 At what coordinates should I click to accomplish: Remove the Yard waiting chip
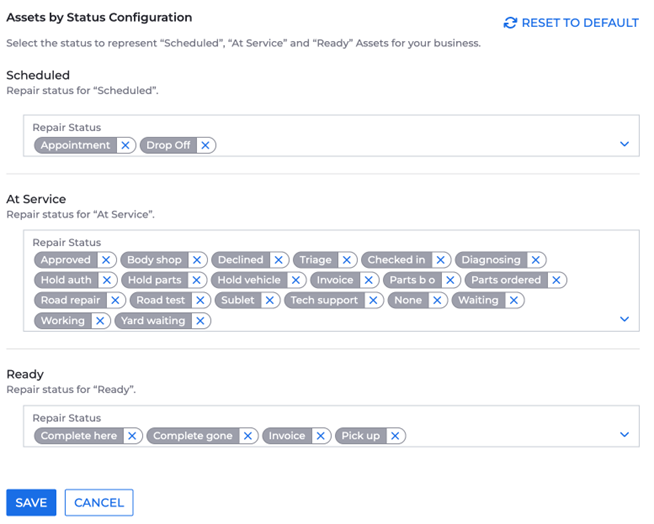[x=200, y=321]
